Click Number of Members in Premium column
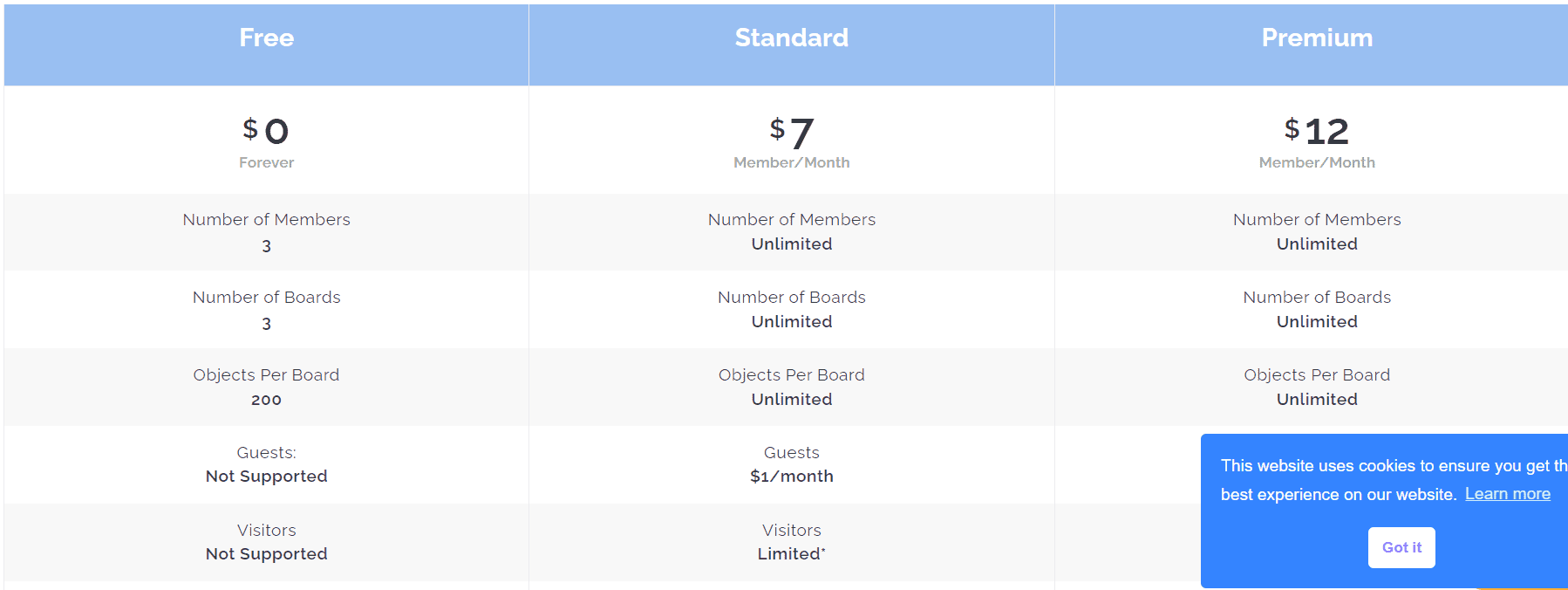This screenshot has width=1568, height=590. 1316,220
